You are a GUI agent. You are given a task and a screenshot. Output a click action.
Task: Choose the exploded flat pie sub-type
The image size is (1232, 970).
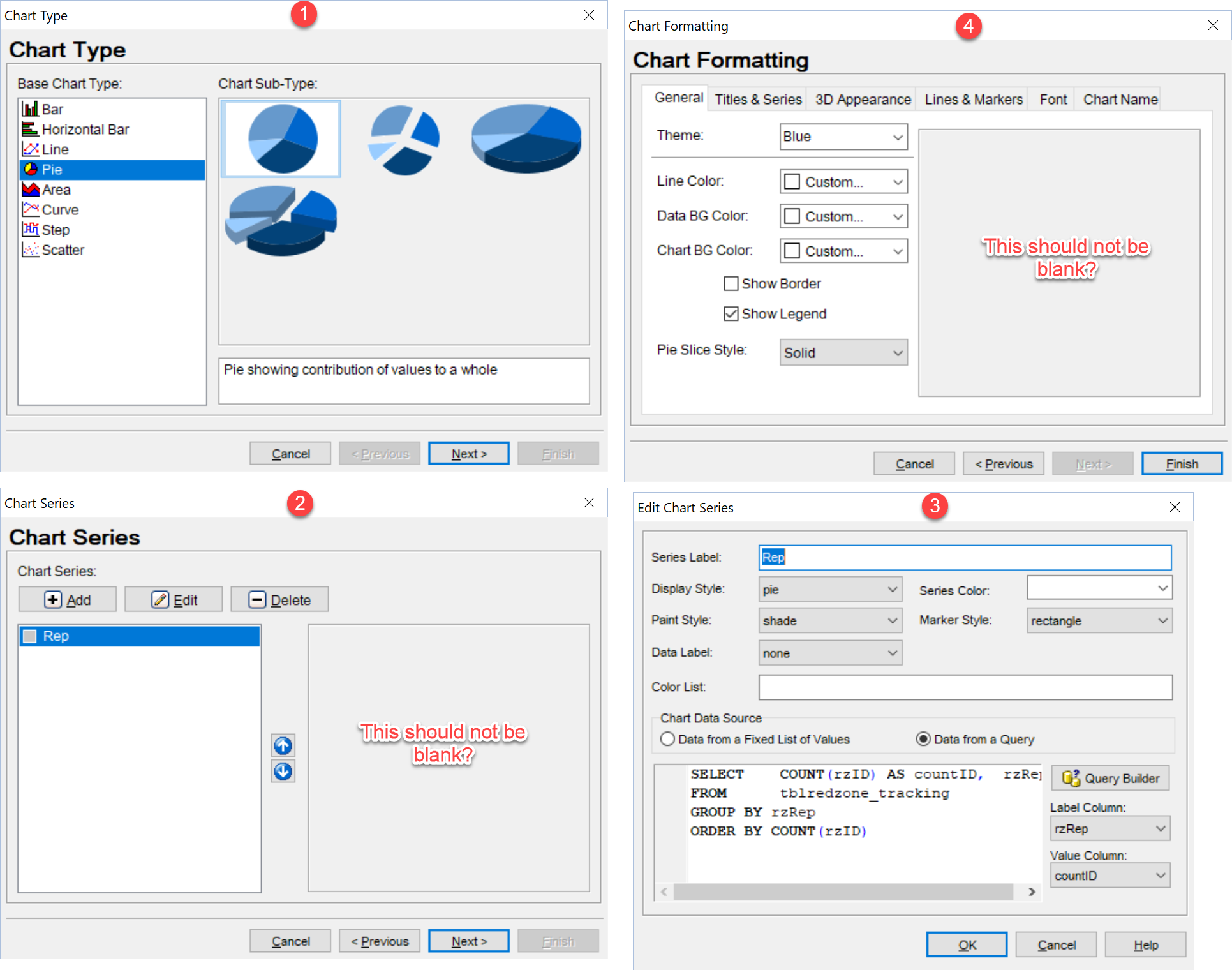click(x=404, y=140)
